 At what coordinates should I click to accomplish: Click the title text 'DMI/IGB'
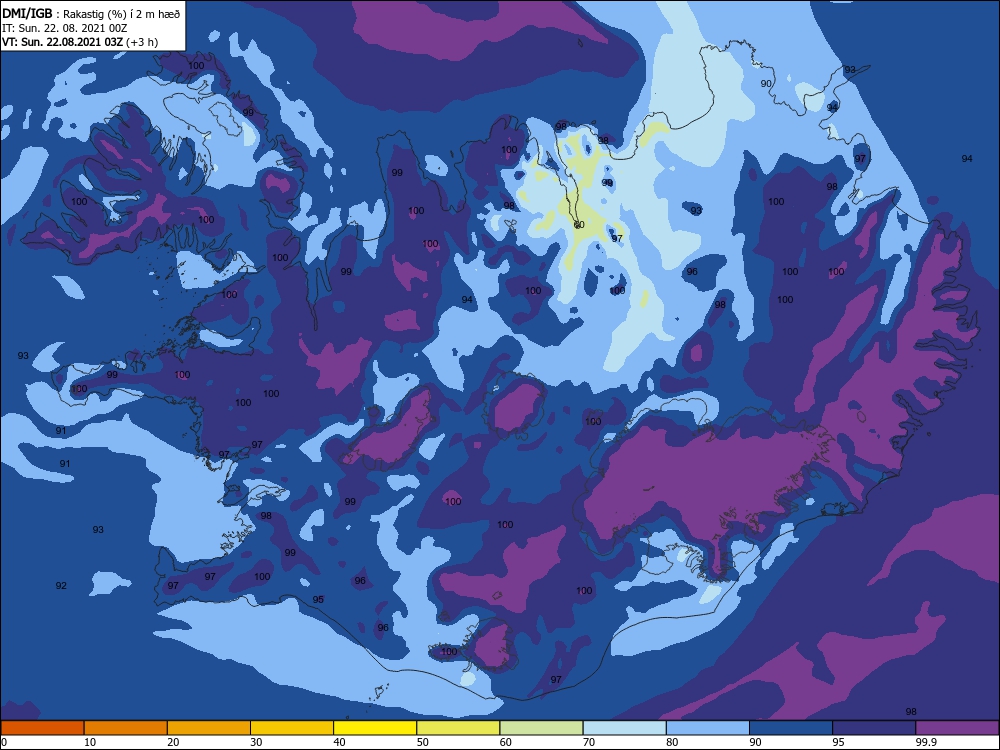27,13
